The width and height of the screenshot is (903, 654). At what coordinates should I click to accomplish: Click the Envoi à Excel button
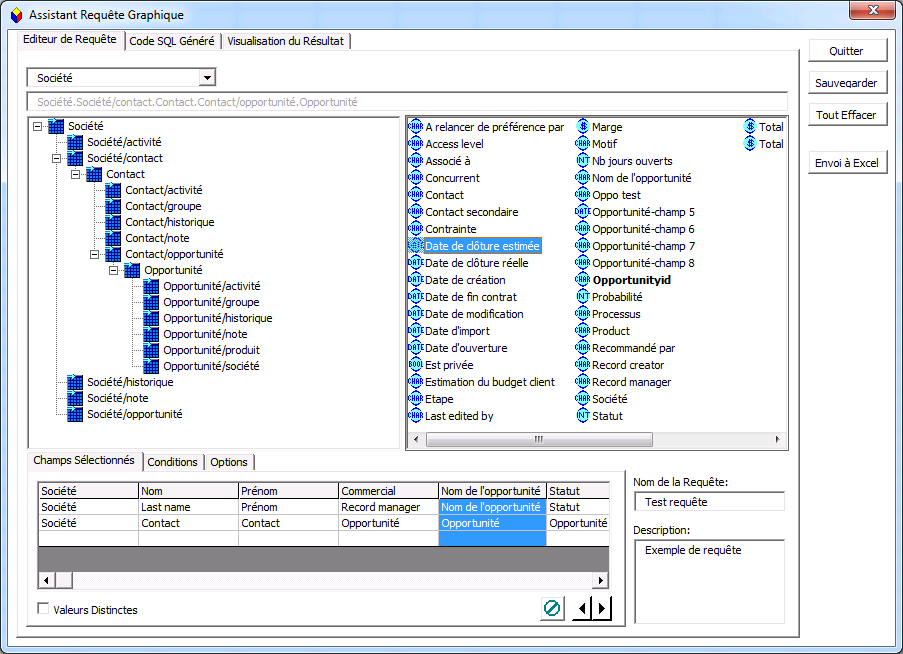847,163
